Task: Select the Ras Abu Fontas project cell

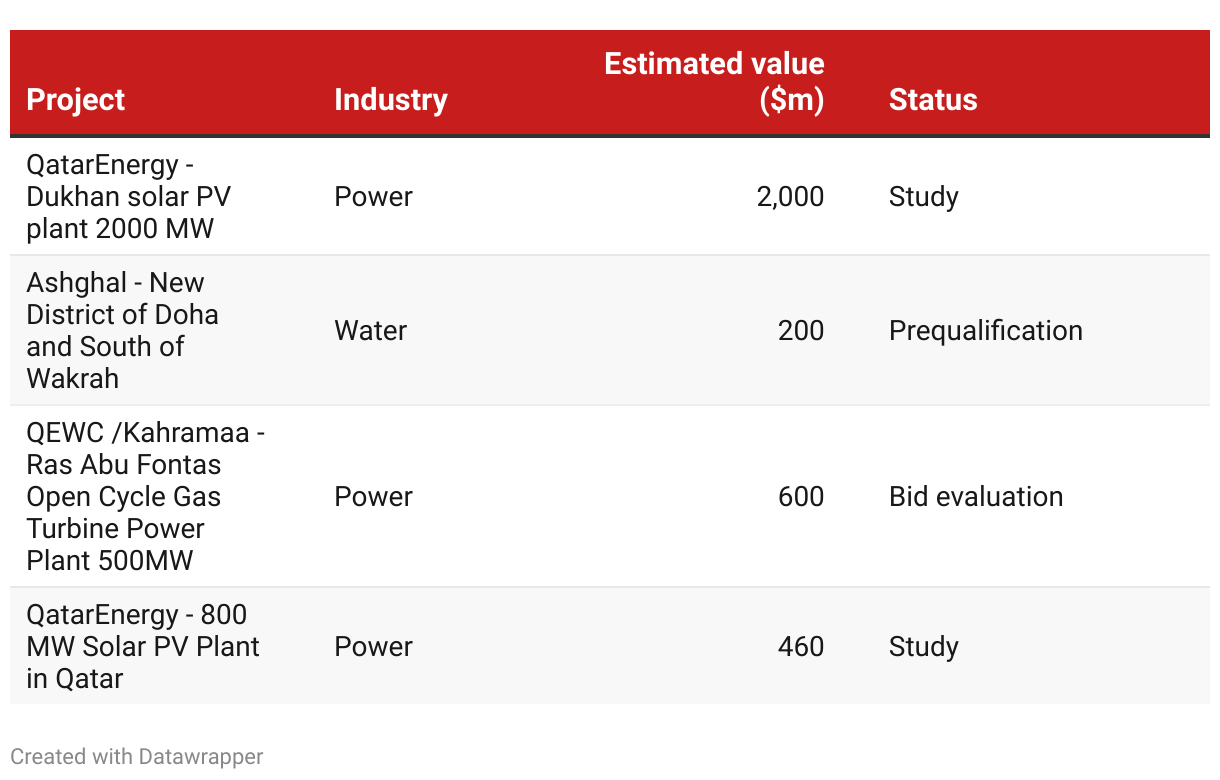Action: [145, 497]
